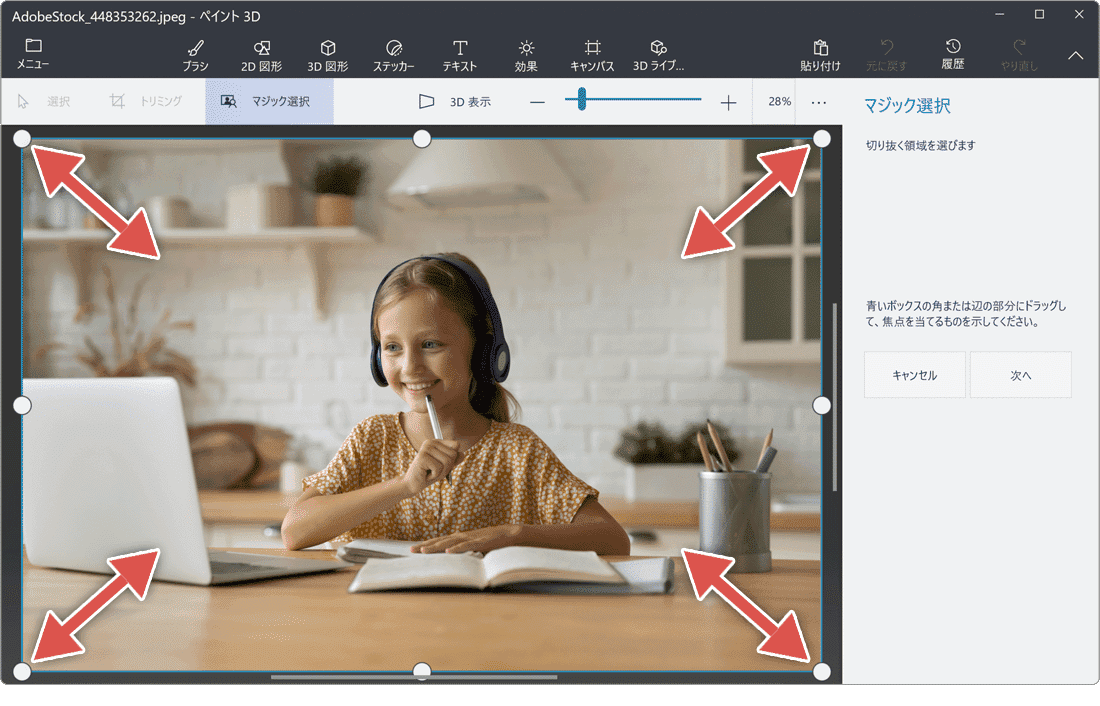
Task: Open the 履歴 history panel
Action: point(953,55)
